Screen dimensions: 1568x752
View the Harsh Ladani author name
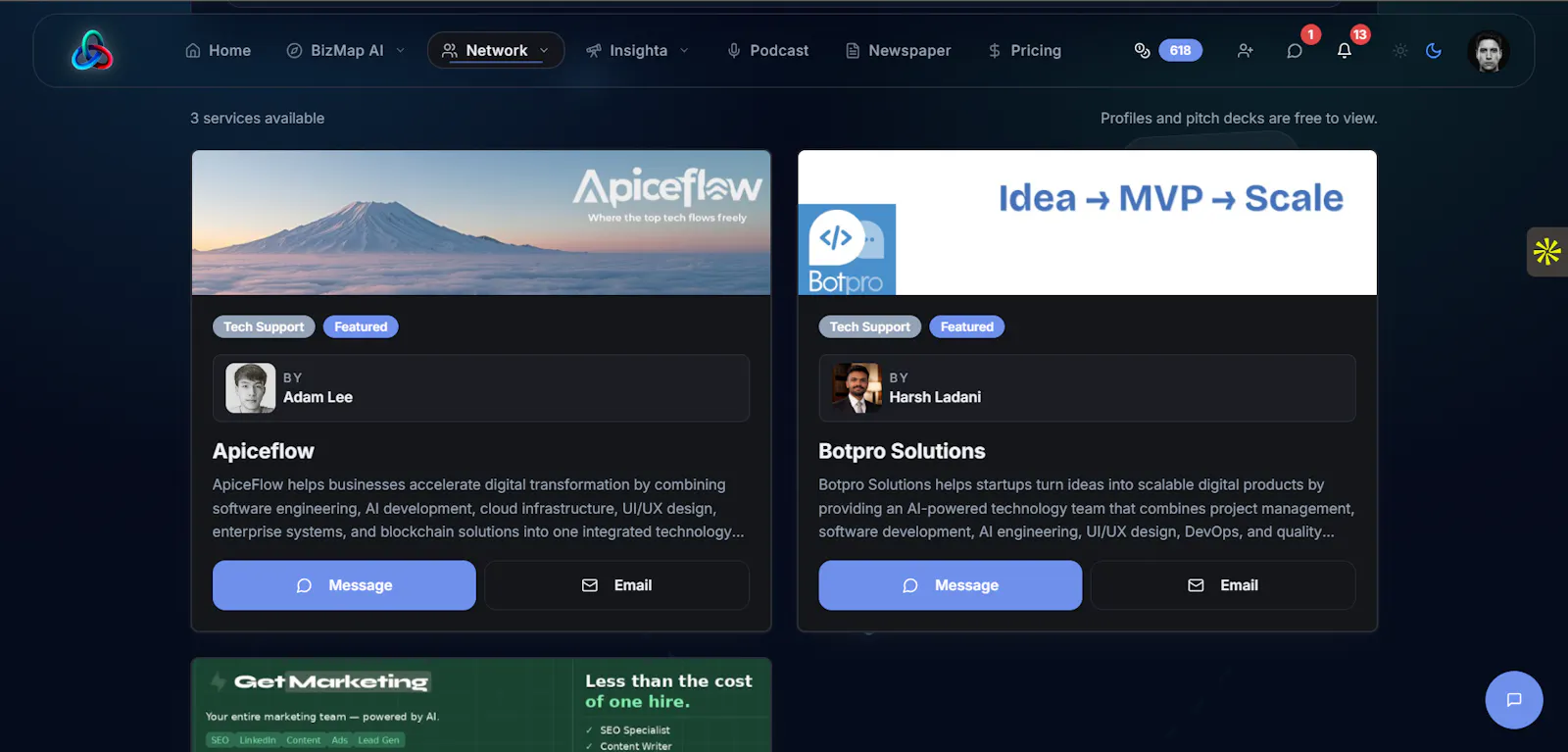[x=935, y=397]
